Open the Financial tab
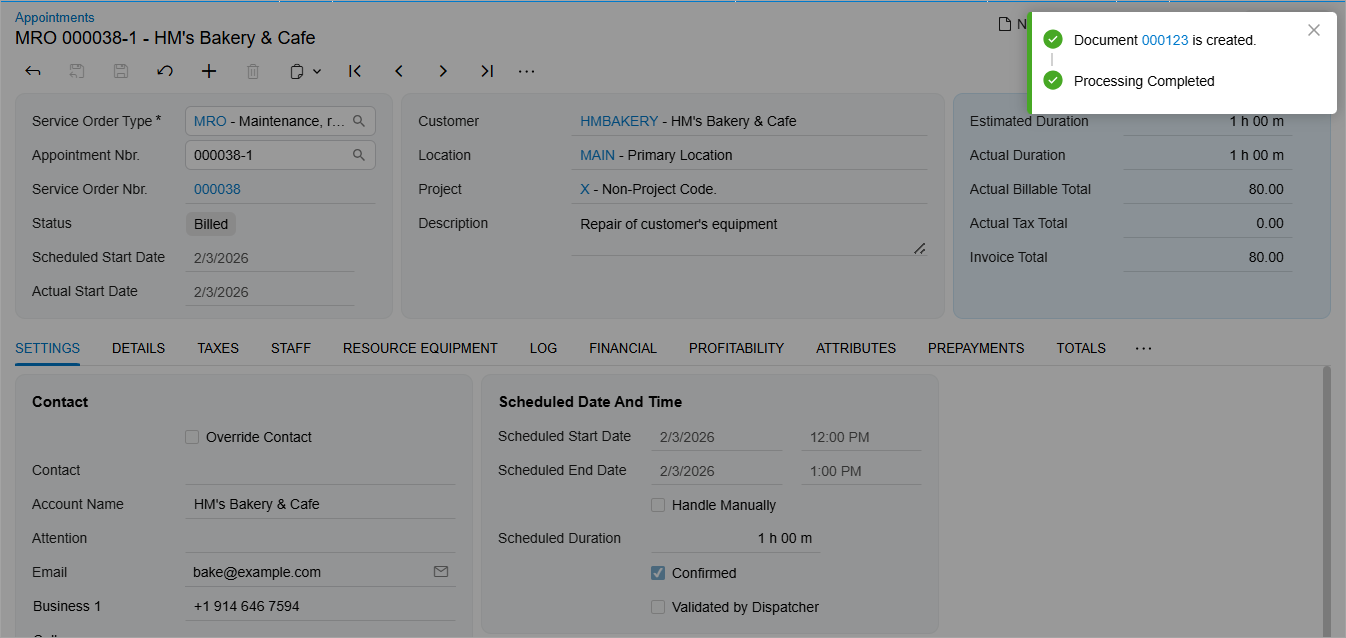The width and height of the screenshot is (1346, 638). [623, 348]
